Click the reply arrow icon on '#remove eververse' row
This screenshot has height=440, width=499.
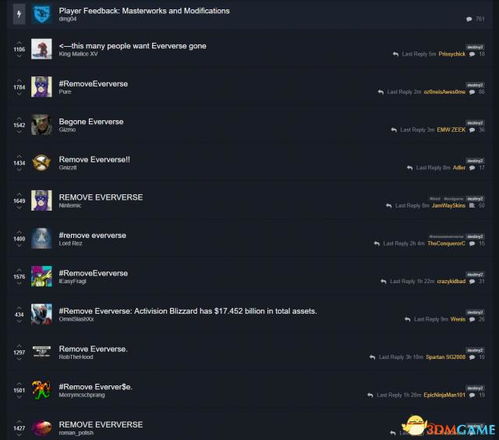tap(377, 244)
